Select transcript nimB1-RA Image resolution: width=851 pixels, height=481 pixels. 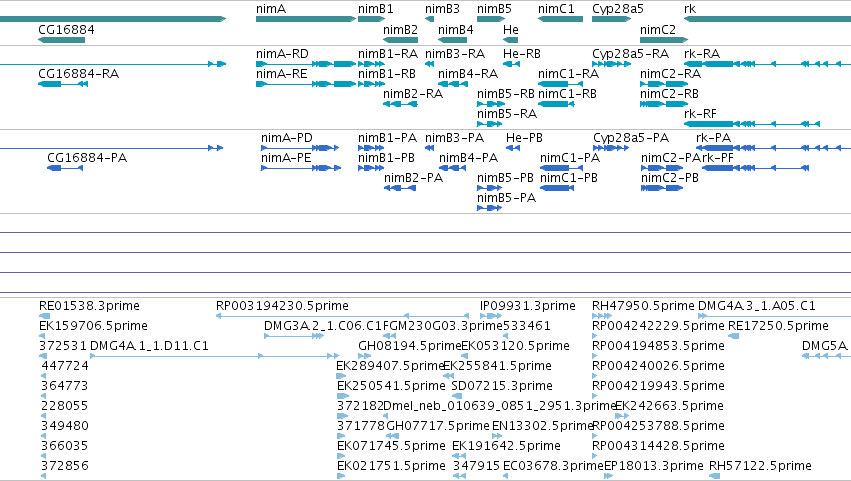[372, 64]
